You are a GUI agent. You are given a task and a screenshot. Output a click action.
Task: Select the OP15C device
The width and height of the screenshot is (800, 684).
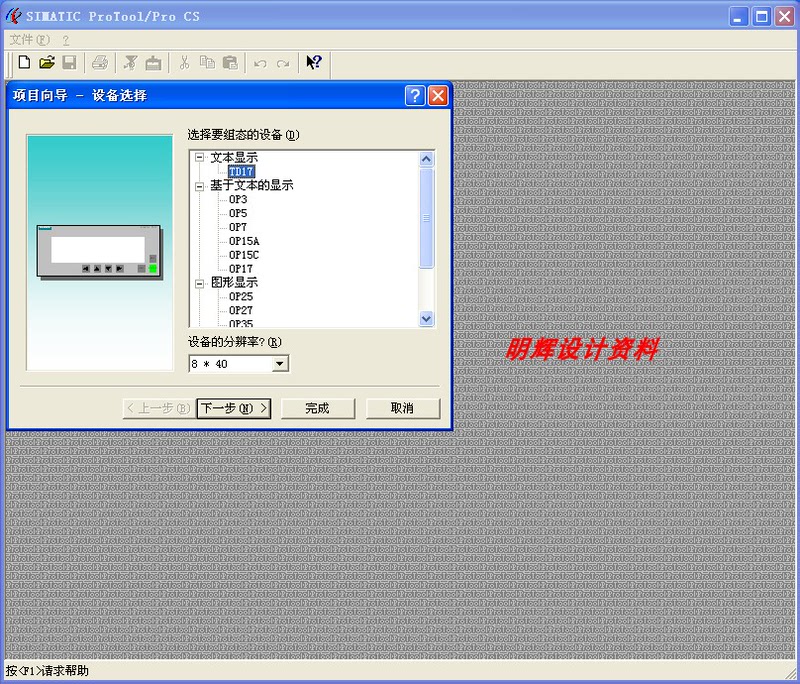244,255
